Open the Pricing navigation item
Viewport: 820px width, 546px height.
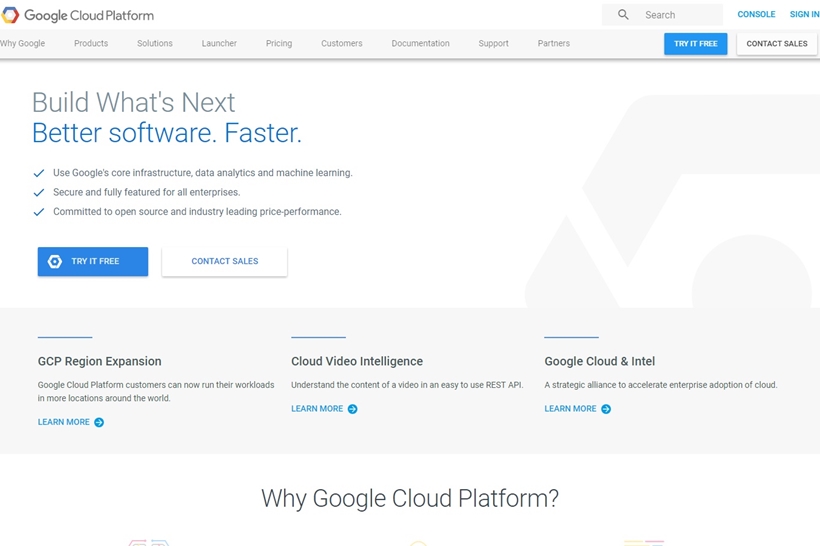tap(279, 44)
